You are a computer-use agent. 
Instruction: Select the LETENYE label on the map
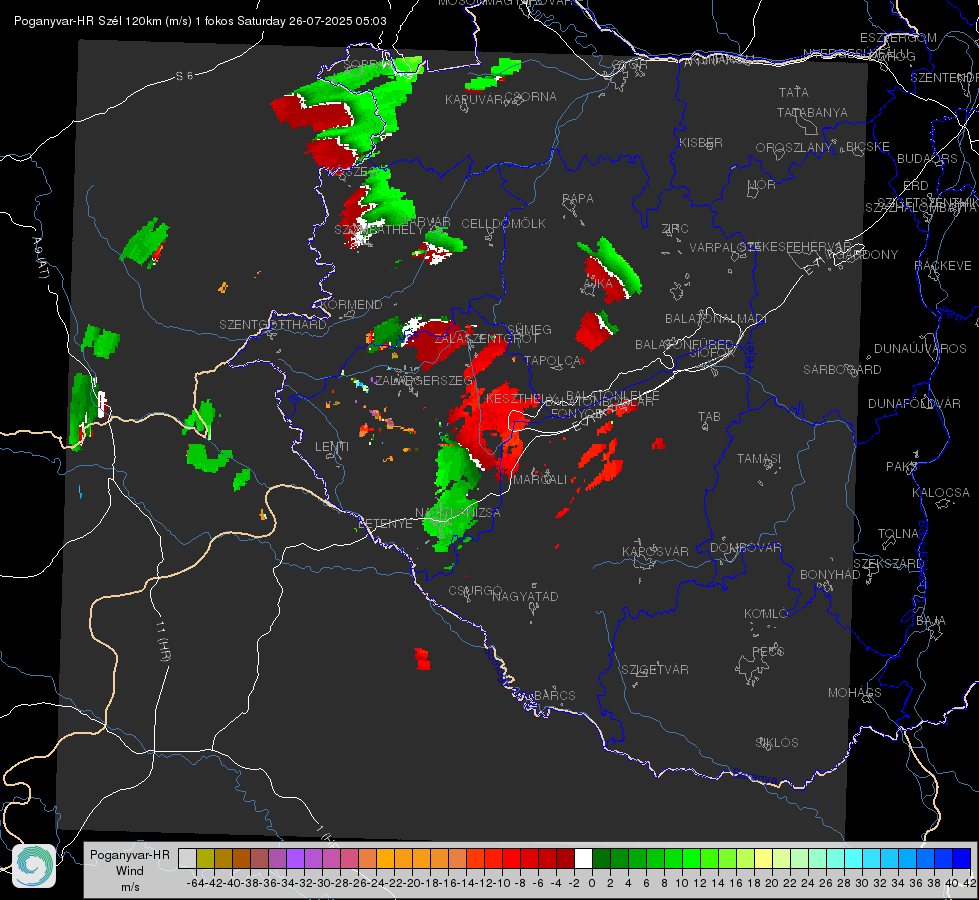pos(385,523)
